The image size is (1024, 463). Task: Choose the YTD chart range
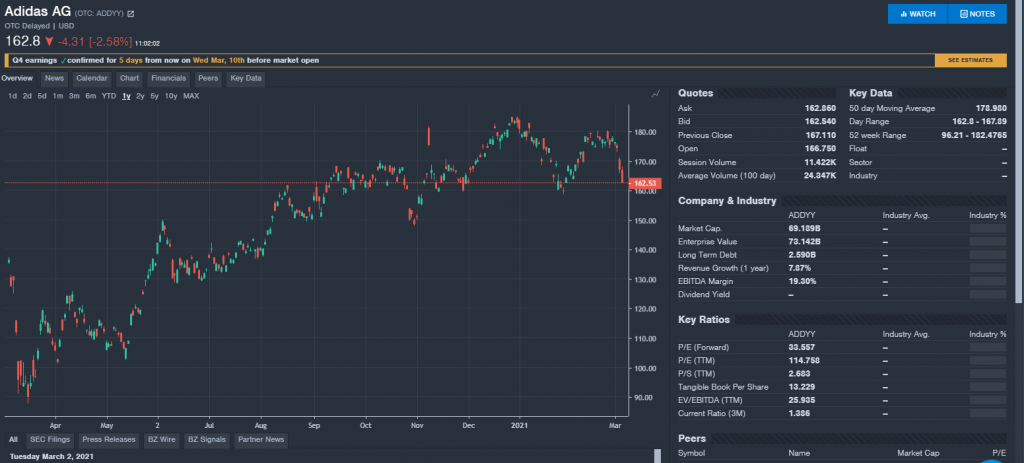pyautogui.click(x=109, y=96)
